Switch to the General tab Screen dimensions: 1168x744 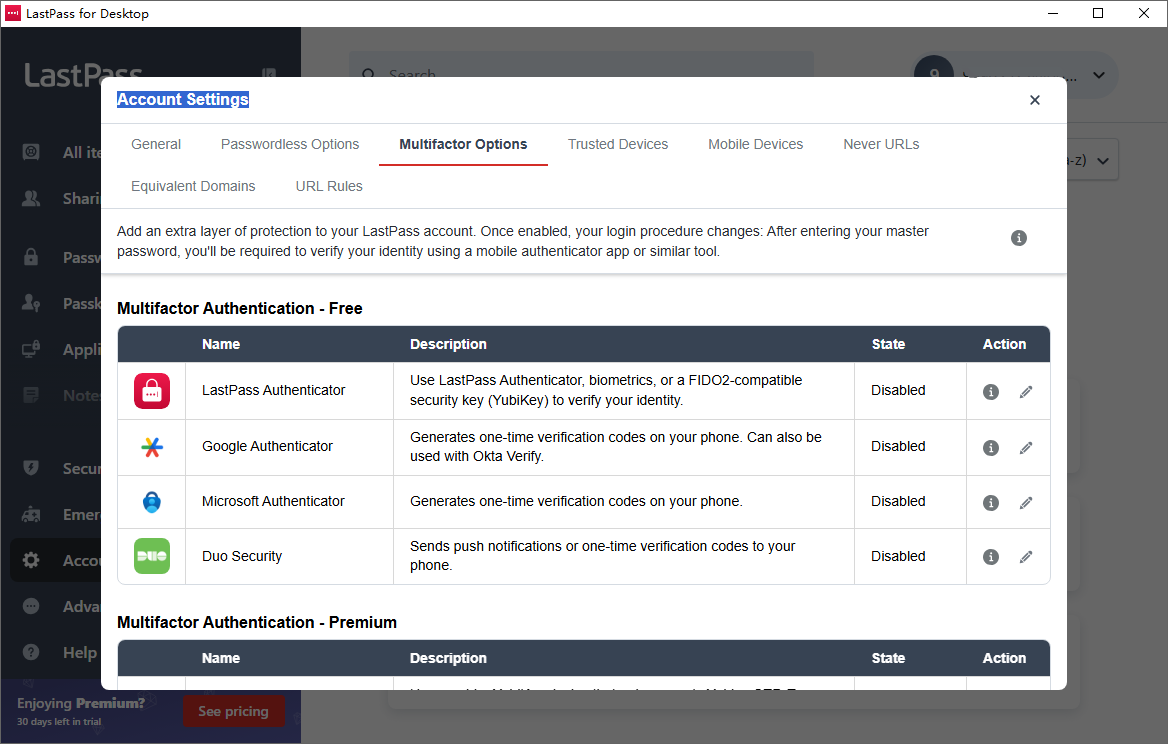[156, 144]
